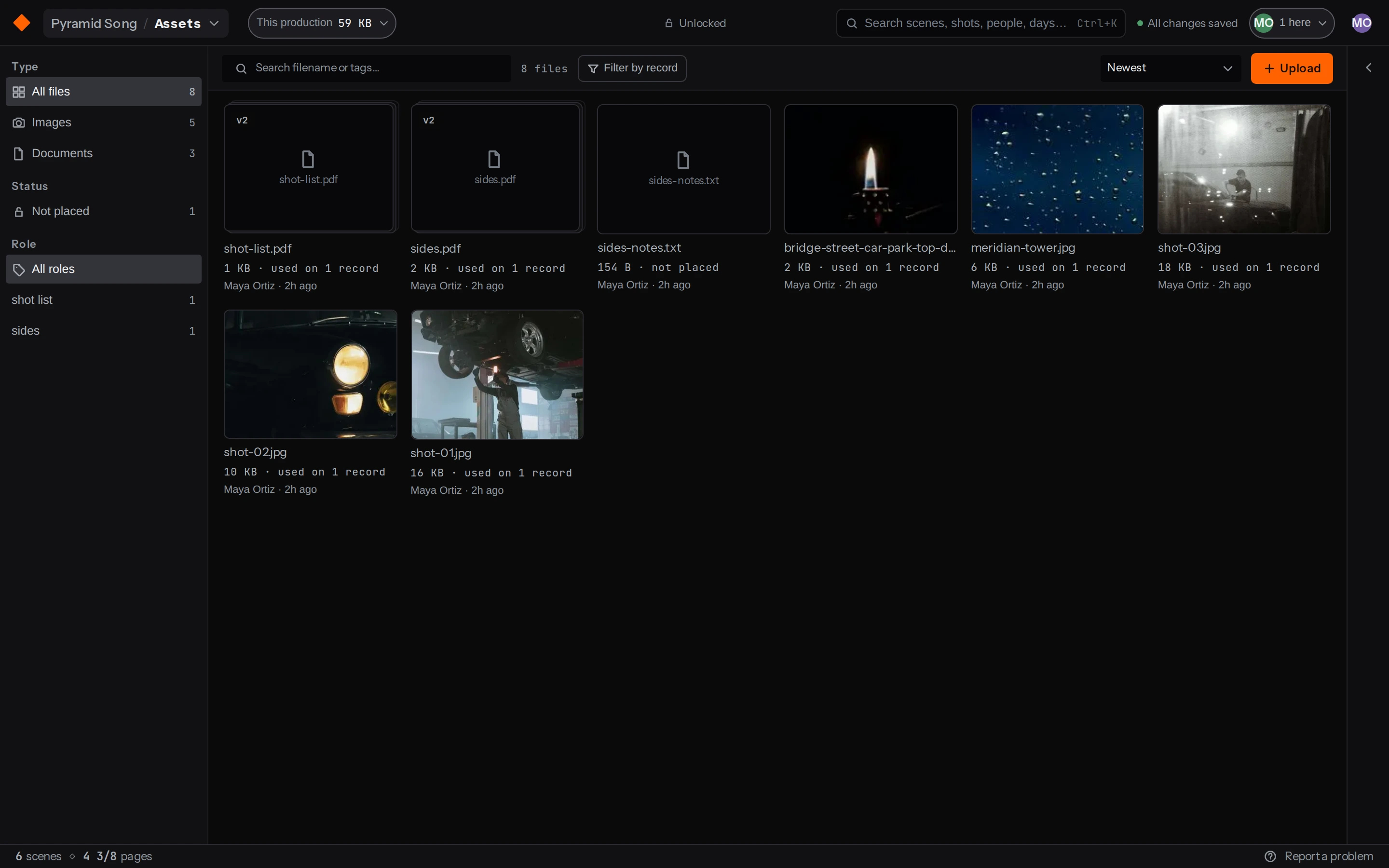Click the meridian-tower.jpg filename
This screenshot has width=1389, height=868.
click(1023, 248)
